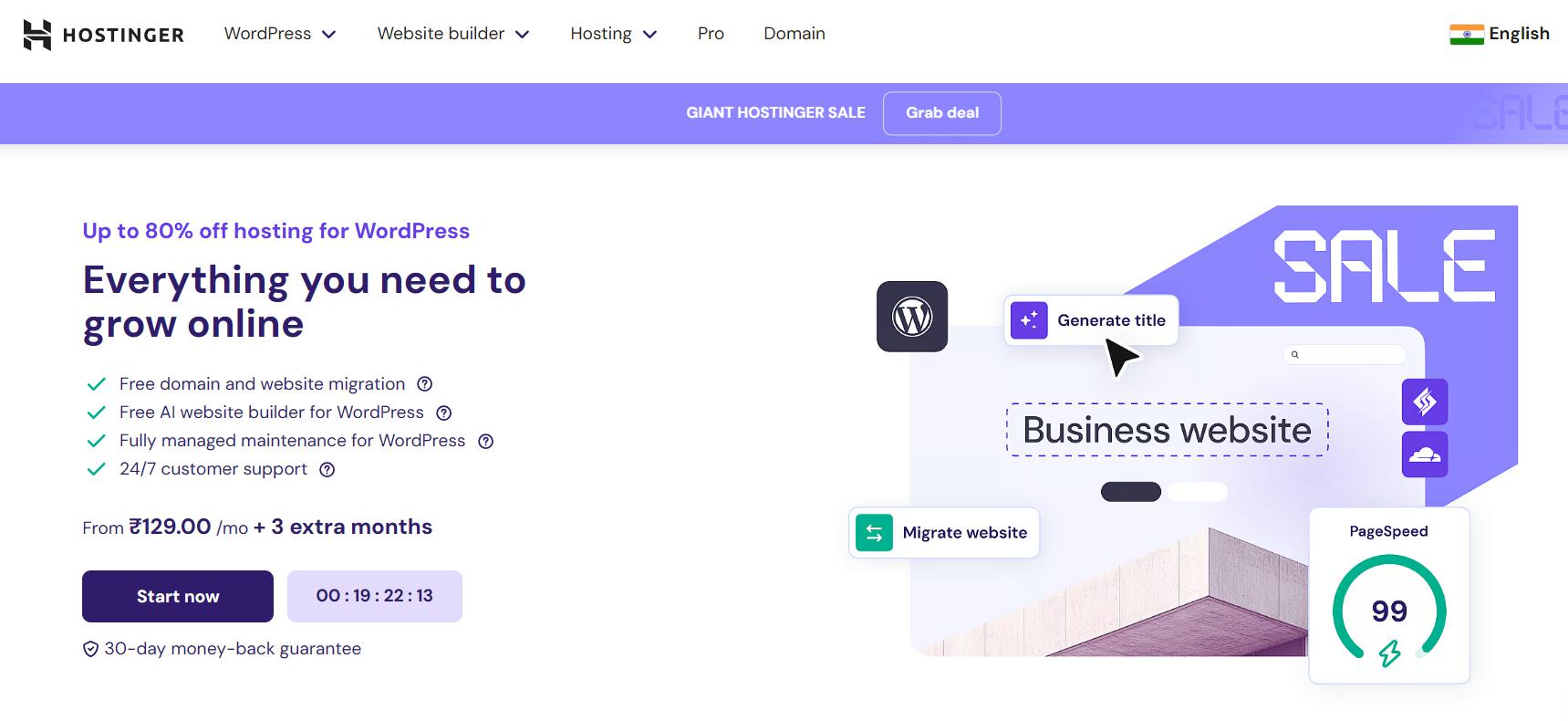1568x721 pixels.
Task: Click the Cloudflare cloud icon tile
Action: (x=1425, y=455)
